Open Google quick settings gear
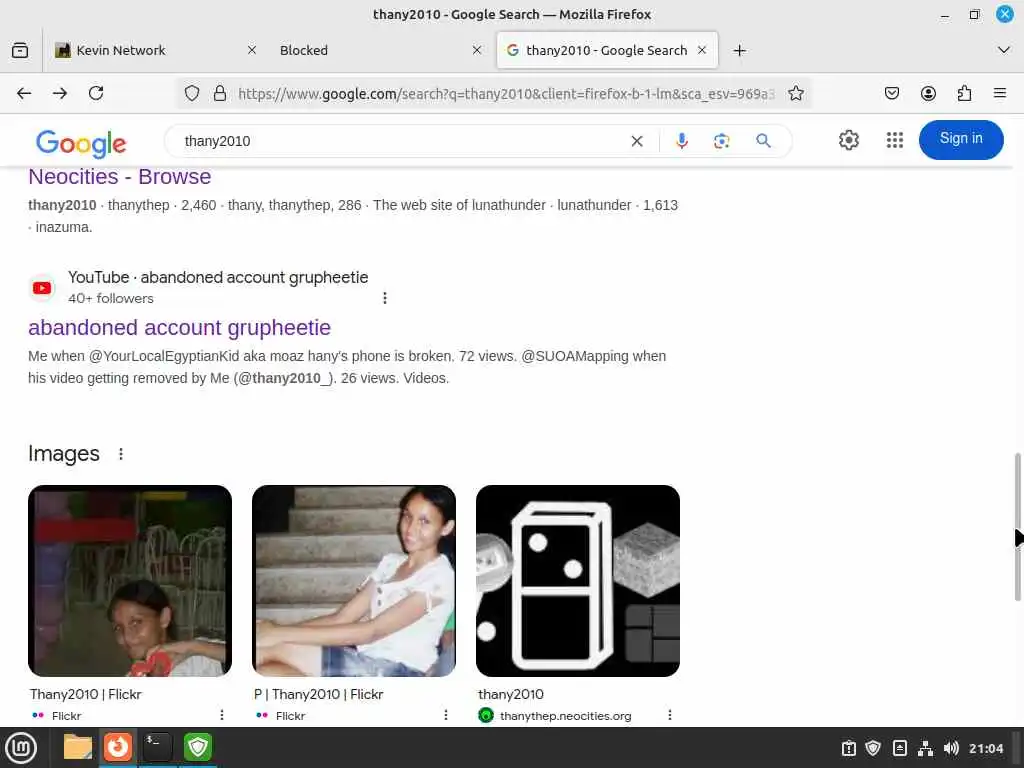1024x768 pixels. pos(848,140)
